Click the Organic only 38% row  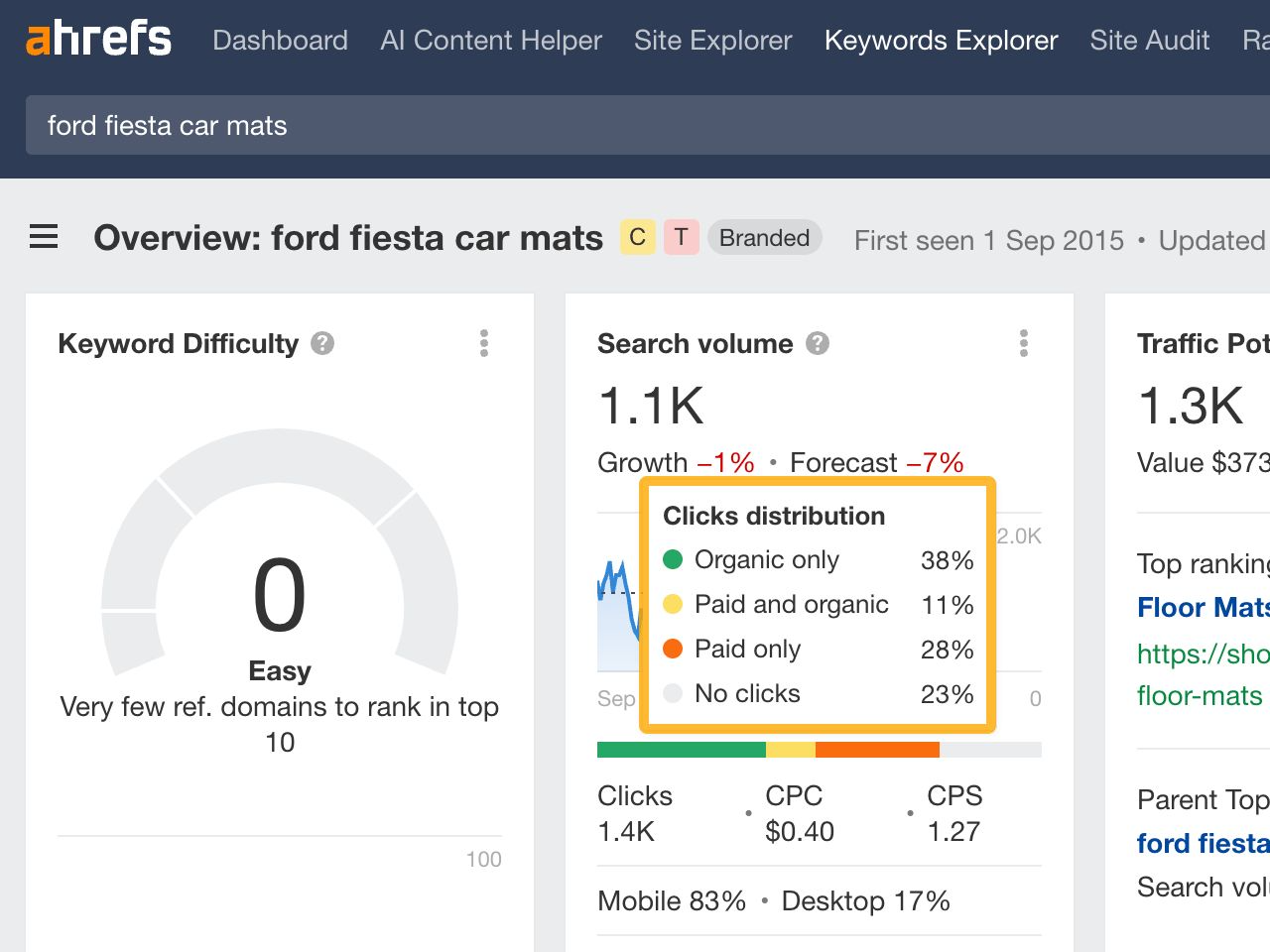point(819,560)
